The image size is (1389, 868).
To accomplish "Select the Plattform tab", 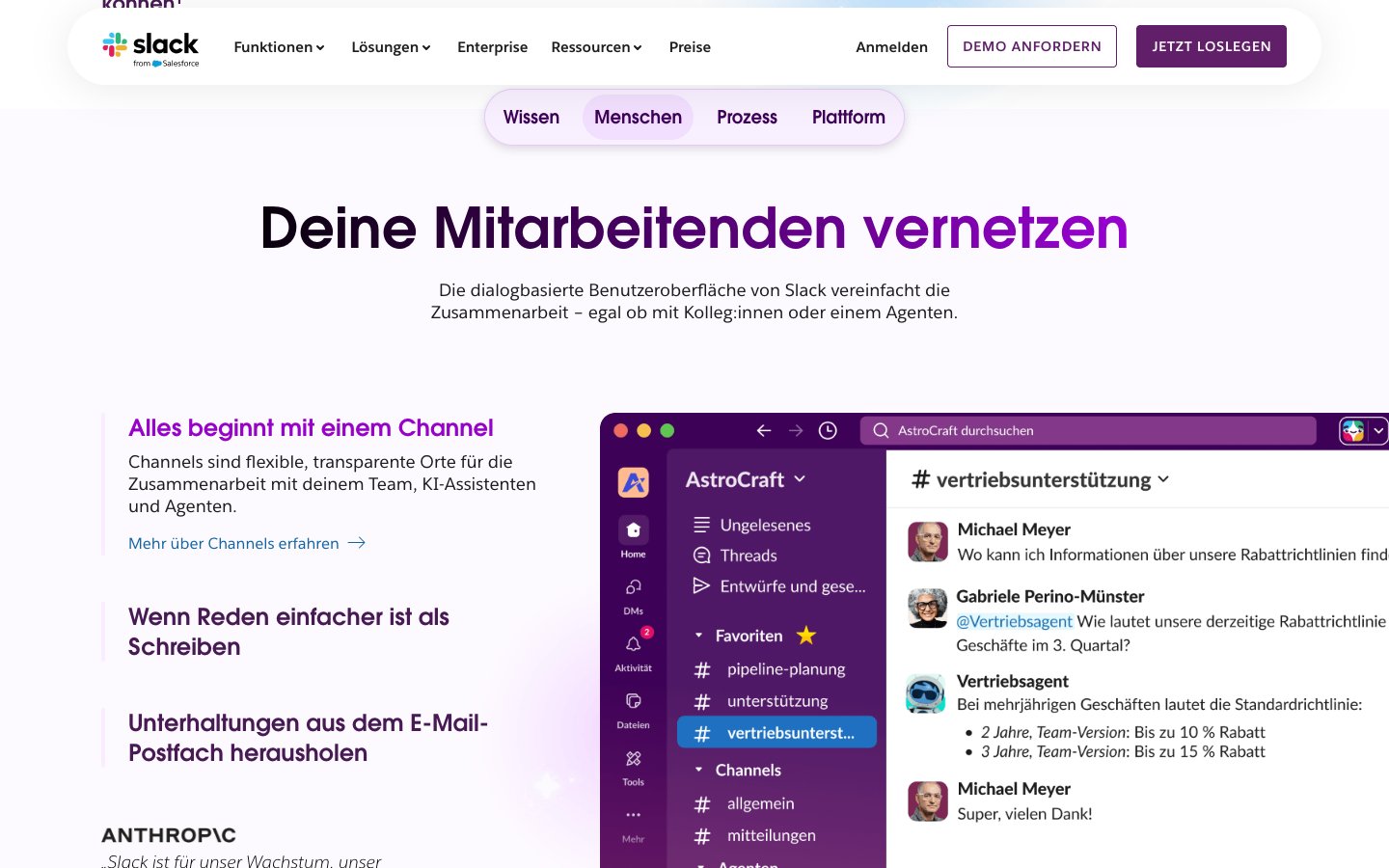I will pyautogui.click(x=848, y=118).
